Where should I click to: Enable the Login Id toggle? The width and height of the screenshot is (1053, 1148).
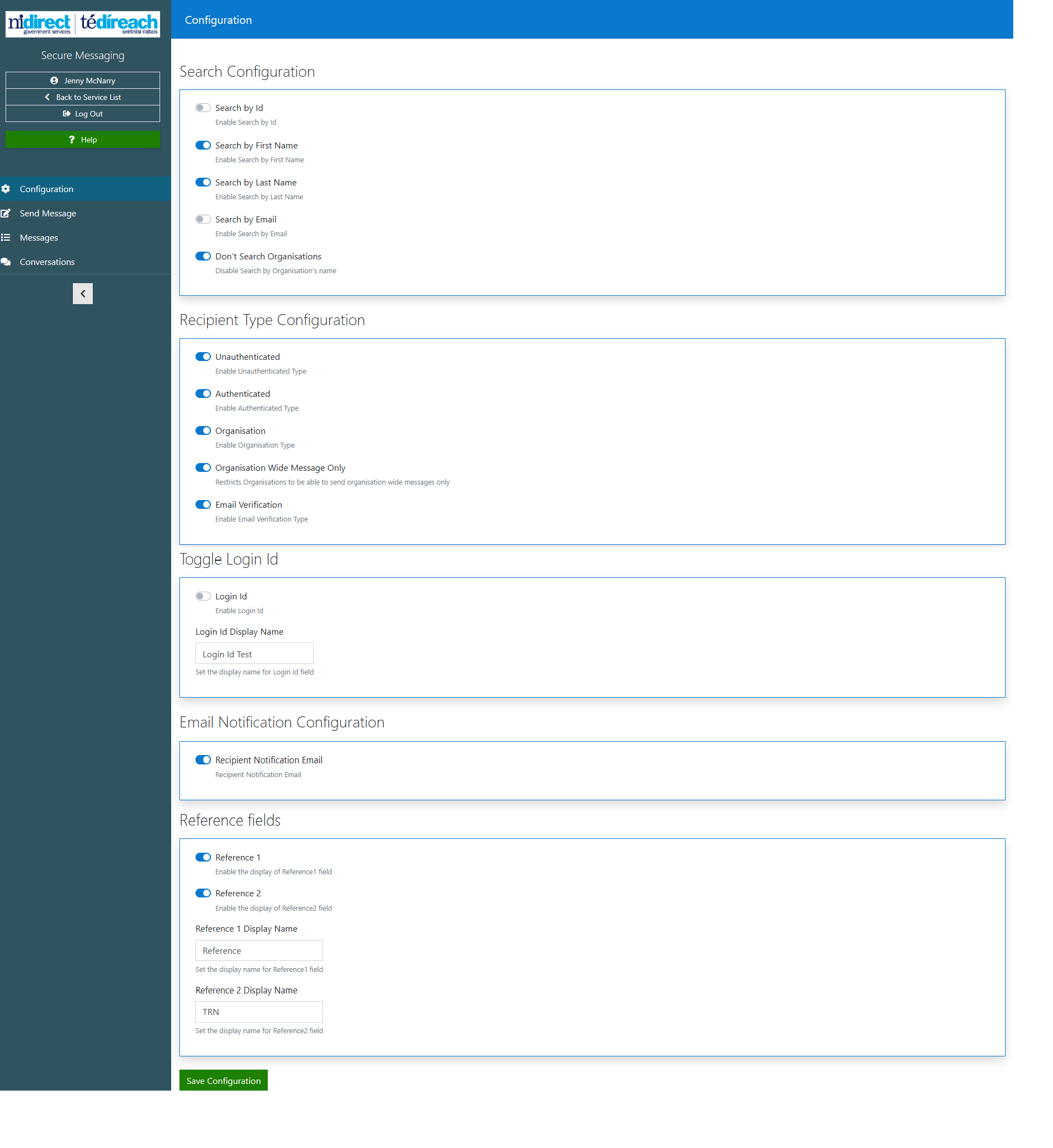point(203,596)
